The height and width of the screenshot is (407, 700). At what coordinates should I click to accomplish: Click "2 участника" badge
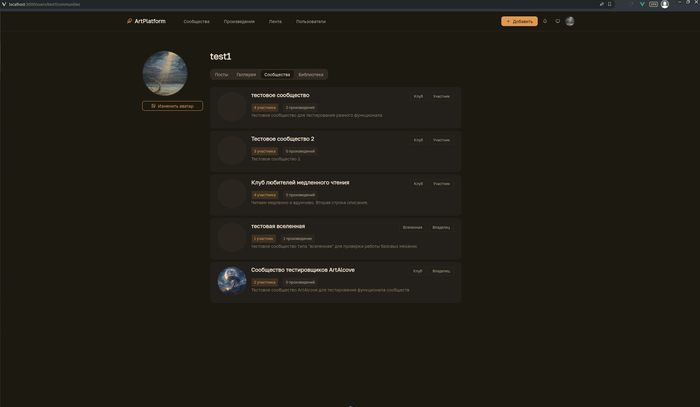click(x=264, y=282)
